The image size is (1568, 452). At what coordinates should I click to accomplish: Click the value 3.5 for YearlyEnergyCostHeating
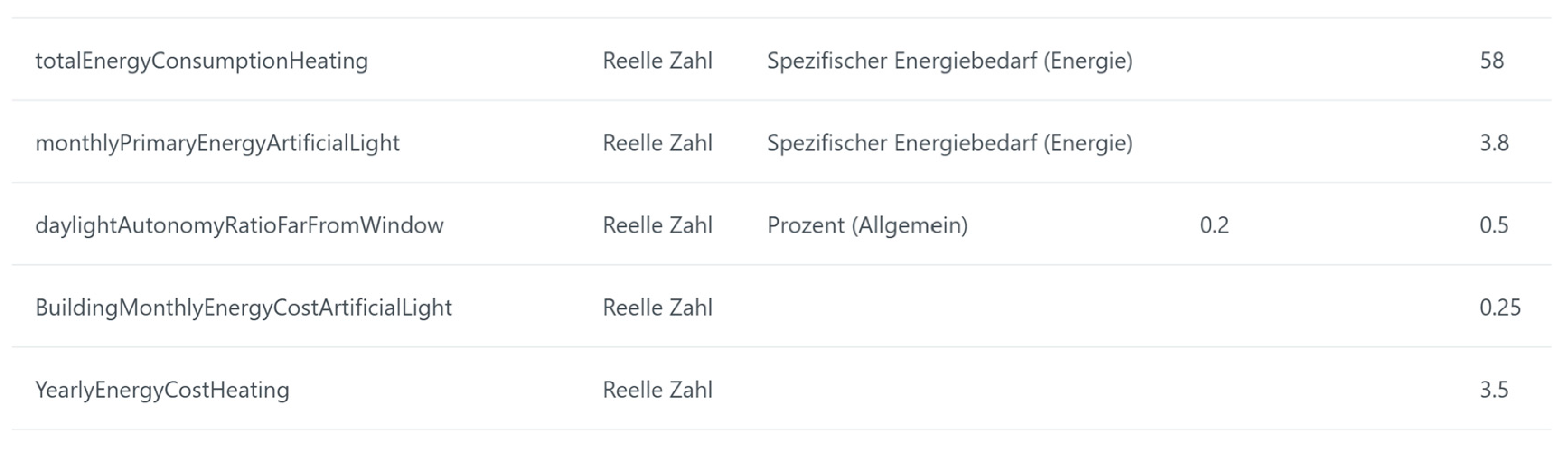(1494, 389)
